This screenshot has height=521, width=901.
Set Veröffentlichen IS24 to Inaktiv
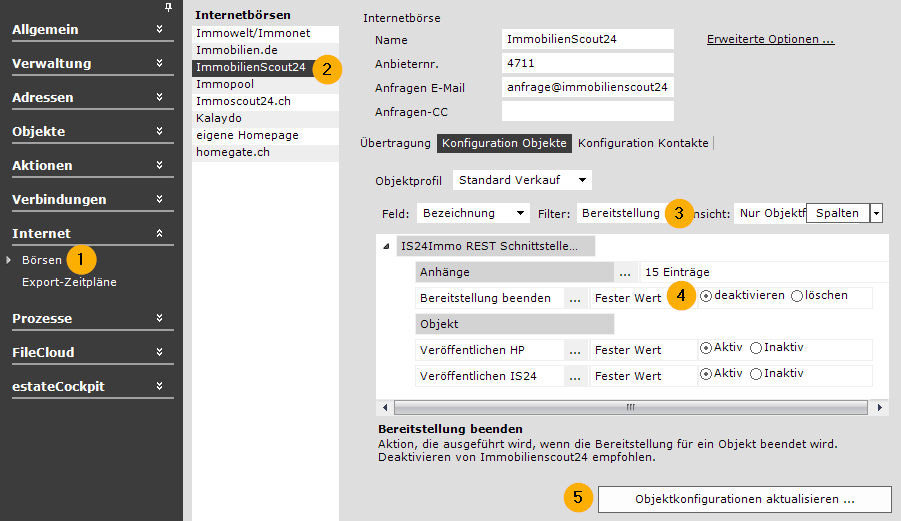[756, 374]
